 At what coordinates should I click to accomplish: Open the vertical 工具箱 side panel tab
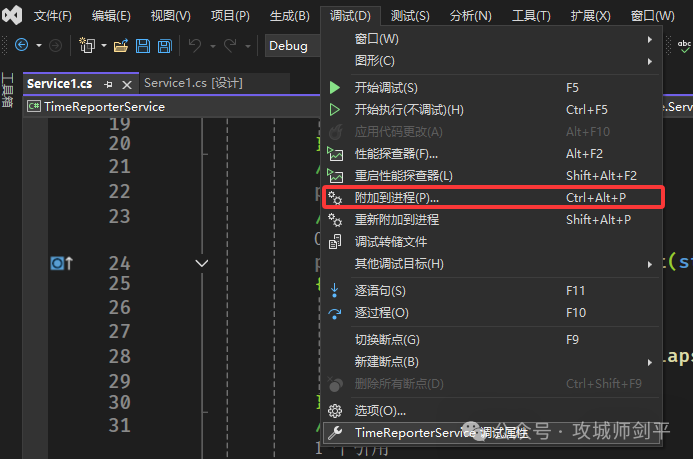tap(8, 90)
